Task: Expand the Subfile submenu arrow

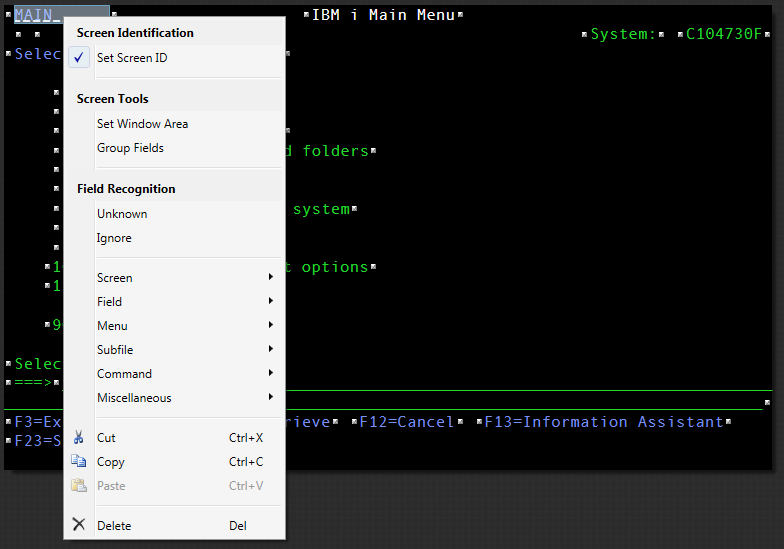Action: pyautogui.click(x=270, y=349)
